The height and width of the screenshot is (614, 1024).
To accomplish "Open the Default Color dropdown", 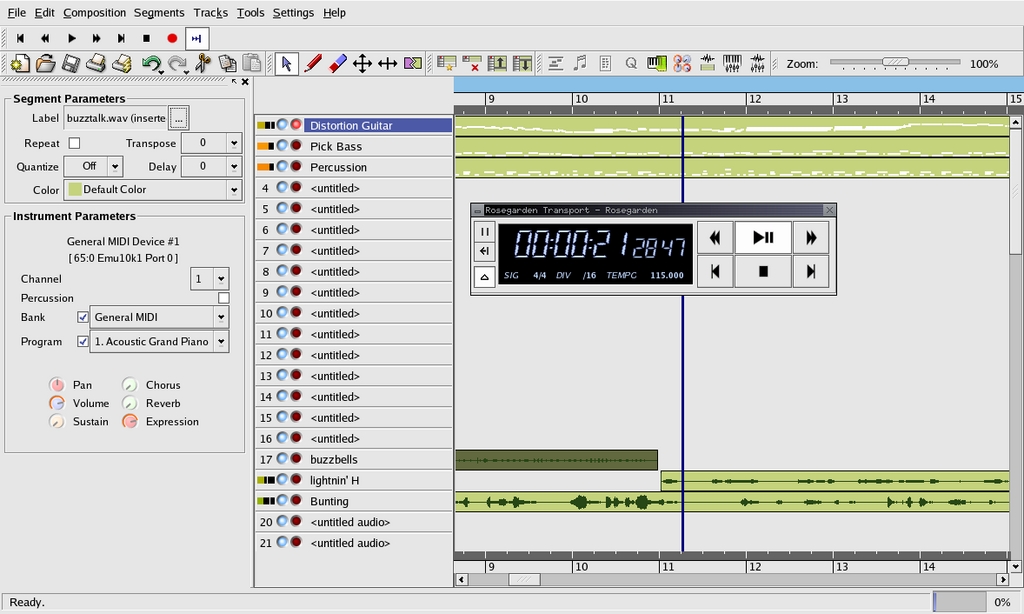I will pos(153,190).
